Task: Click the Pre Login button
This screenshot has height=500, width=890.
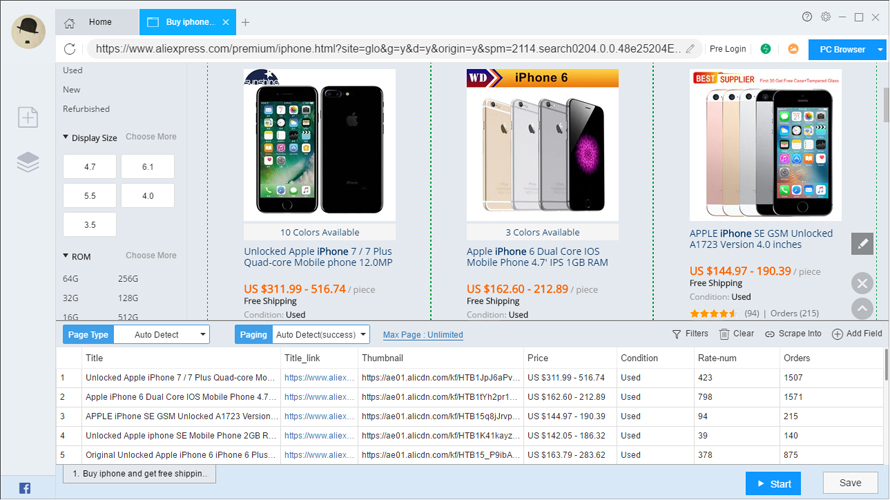Action: 728,49
